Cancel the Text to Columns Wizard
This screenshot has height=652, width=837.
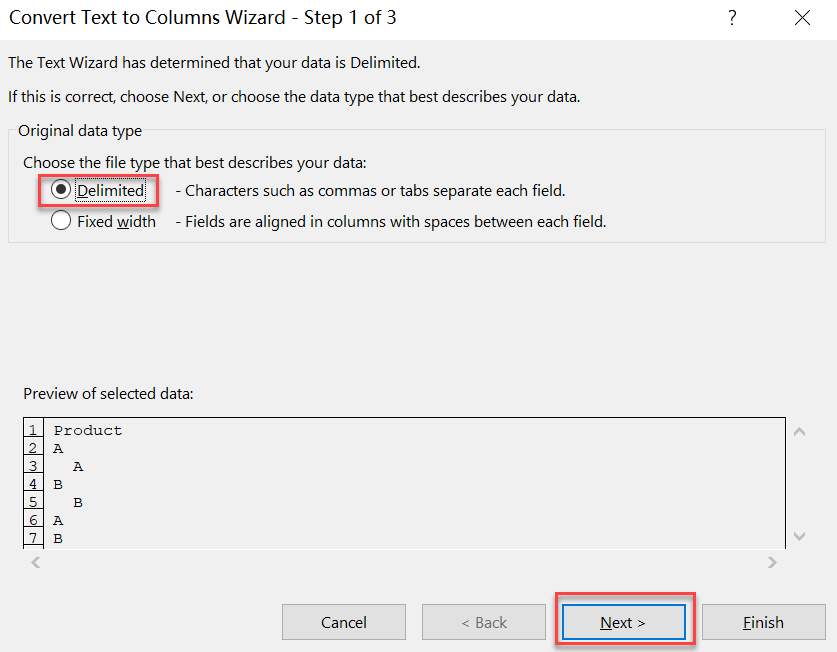coord(343,621)
